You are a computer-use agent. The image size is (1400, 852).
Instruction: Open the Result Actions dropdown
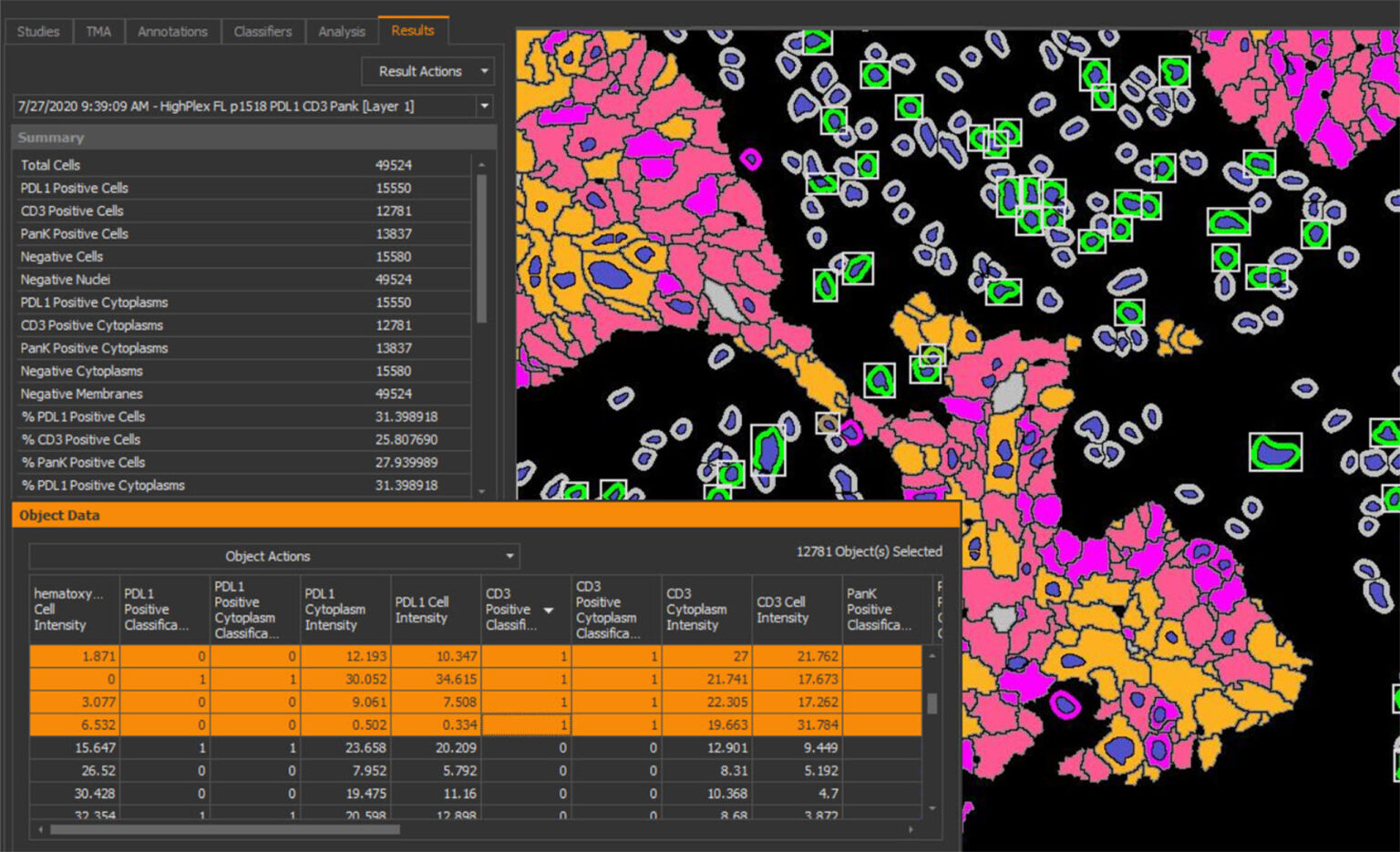coord(428,71)
